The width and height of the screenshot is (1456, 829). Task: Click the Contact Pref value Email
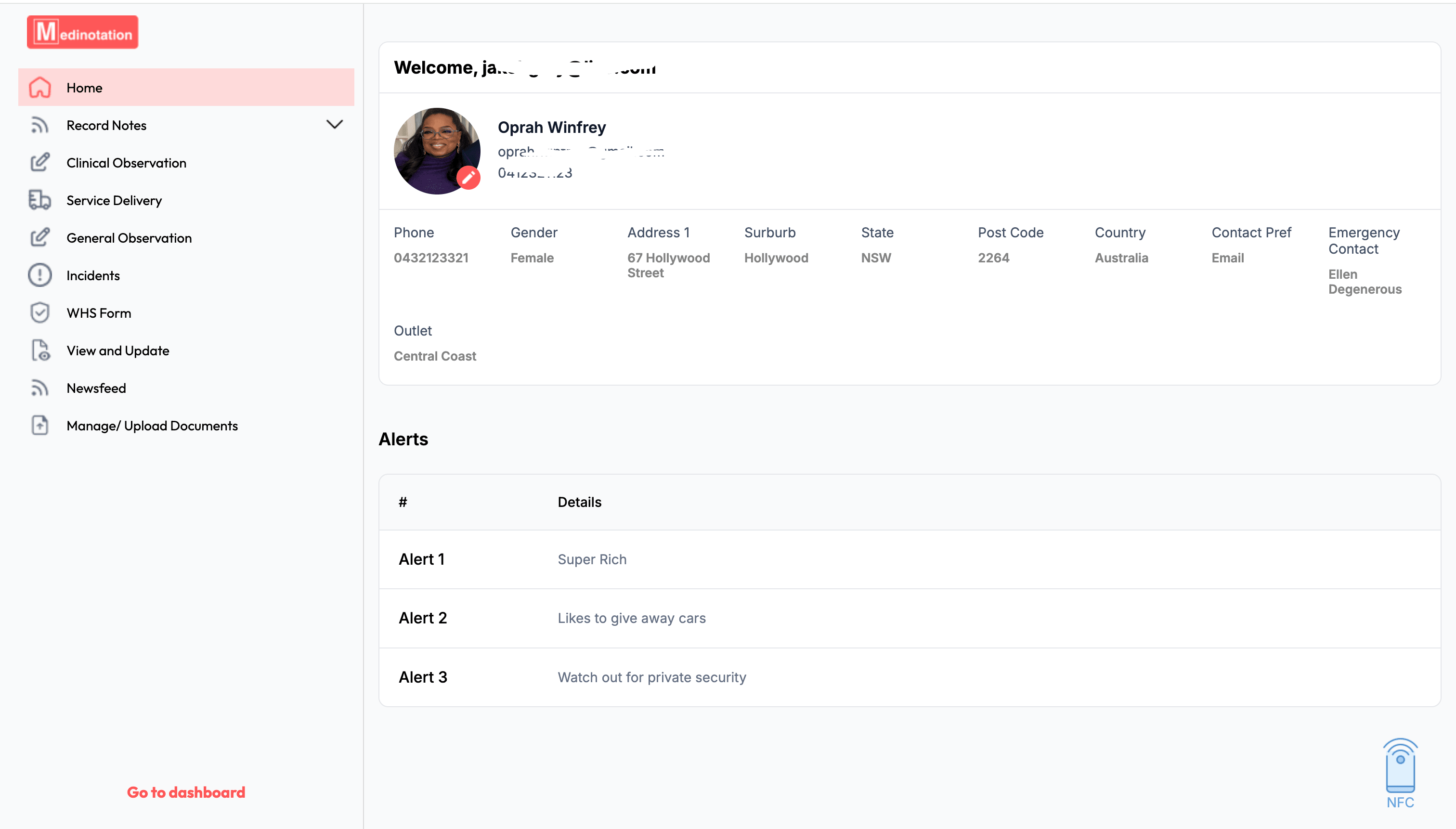pos(1228,258)
